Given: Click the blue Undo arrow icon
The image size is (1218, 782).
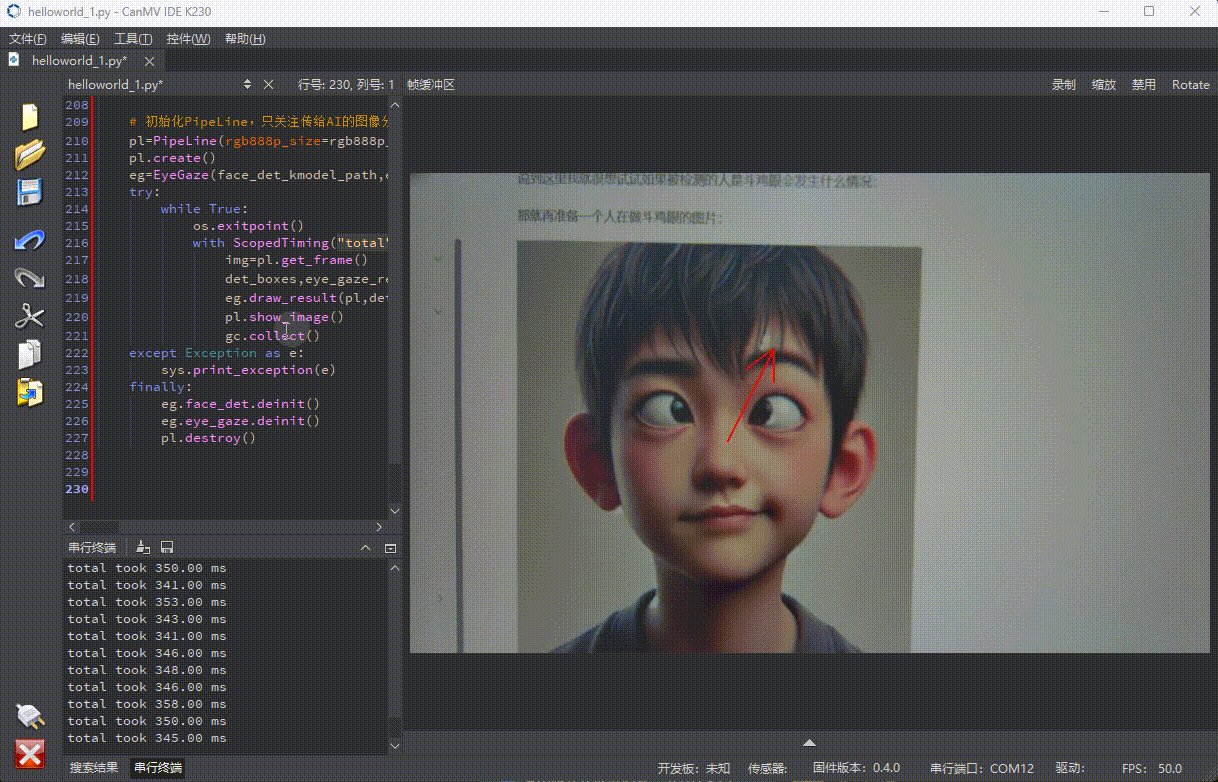Looking at the screenshot, I should pyautogui.click(x=30, y=240).
